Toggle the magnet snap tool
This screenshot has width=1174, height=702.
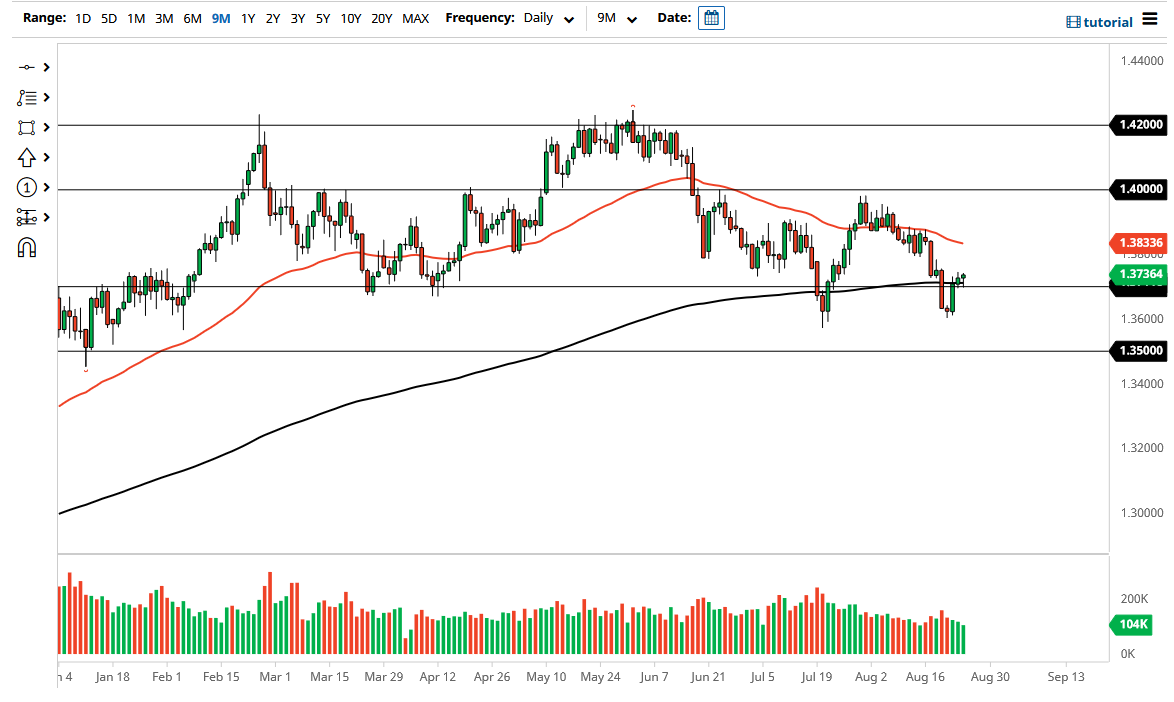pos(26,247)
